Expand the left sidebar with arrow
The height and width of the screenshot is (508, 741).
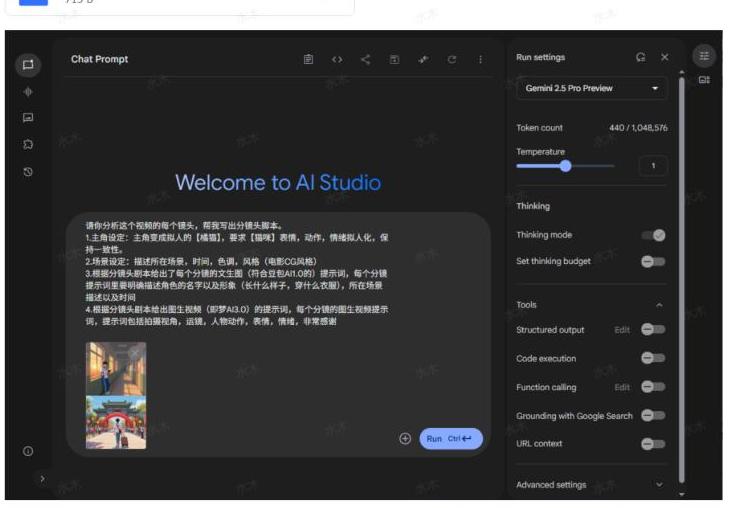pos(42,479)
